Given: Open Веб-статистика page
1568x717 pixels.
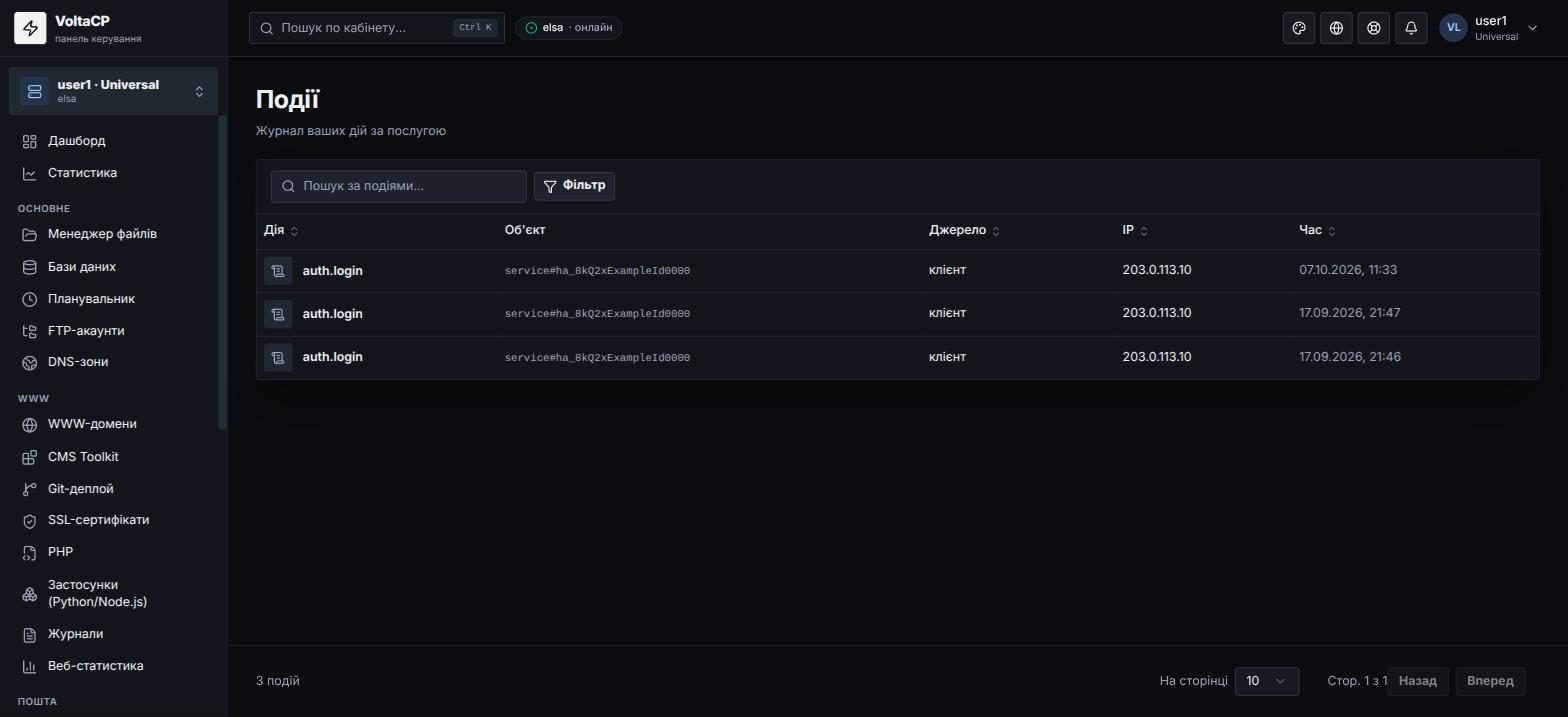Looking at the screenshot, I should coord(113,666).
